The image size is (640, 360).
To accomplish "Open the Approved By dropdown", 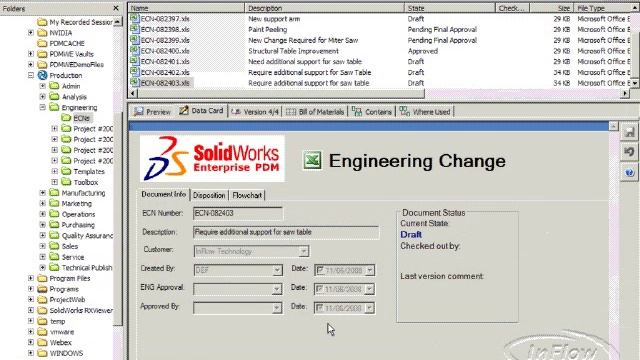I will (277, 308).
